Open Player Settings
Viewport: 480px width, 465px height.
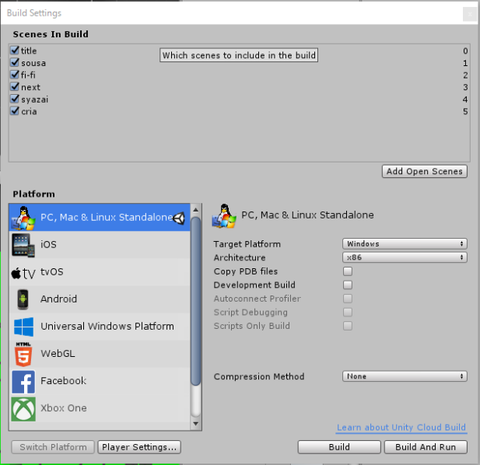point(139,447)
